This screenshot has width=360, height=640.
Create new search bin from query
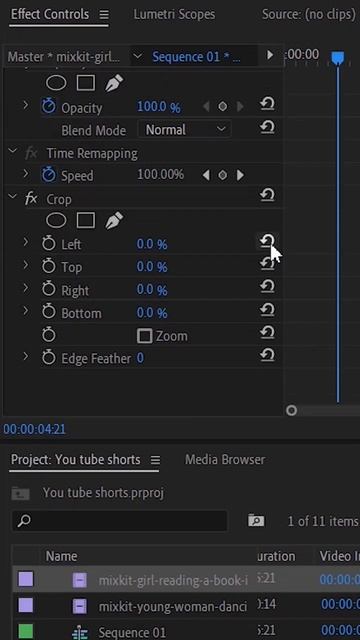click(x=256, y=520)
